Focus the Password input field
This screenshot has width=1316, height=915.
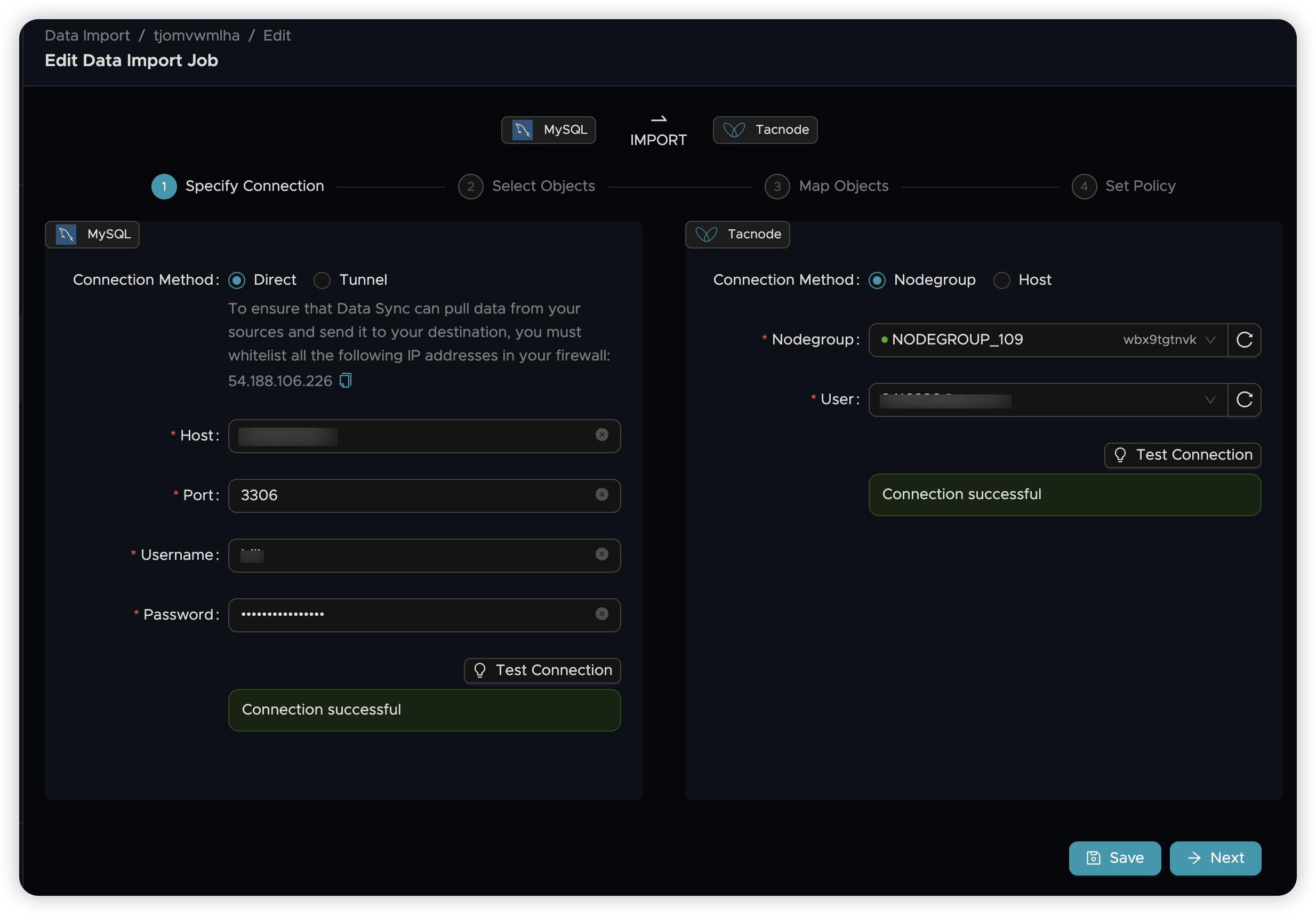[x=424, y=615]
